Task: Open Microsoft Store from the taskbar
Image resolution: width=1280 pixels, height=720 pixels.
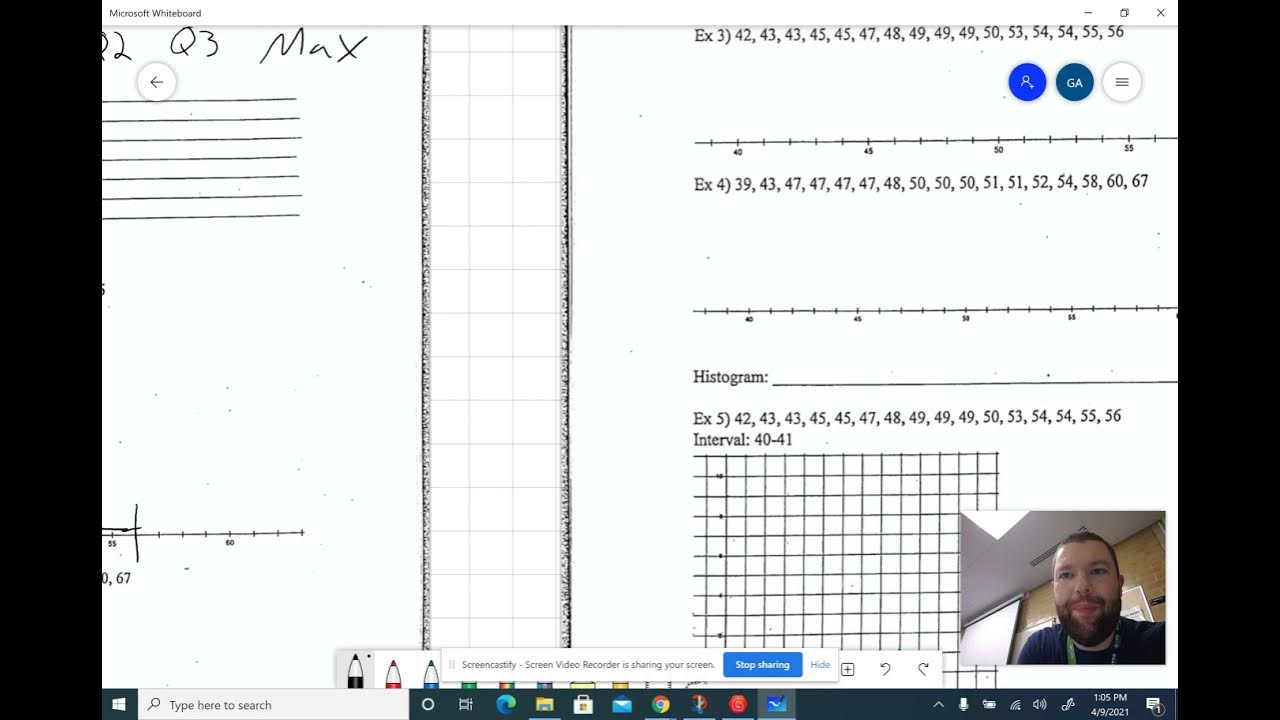Action: pos(583,704)
